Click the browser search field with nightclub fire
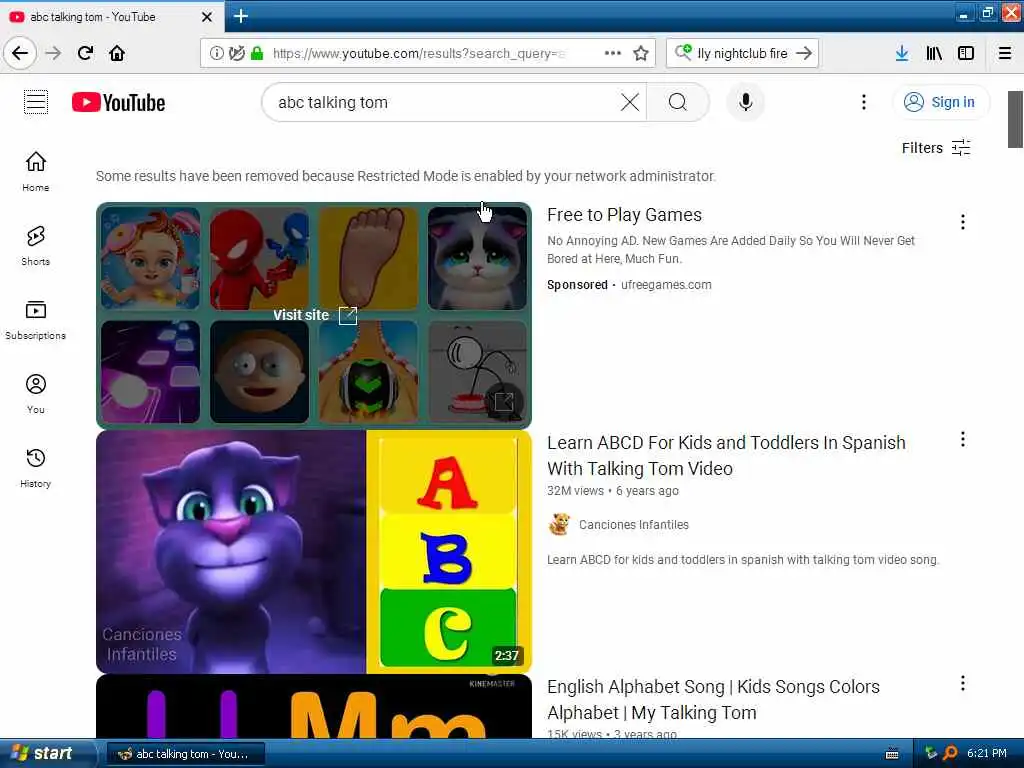Screen dimensions: 1024x768 (x=743, y=54)
